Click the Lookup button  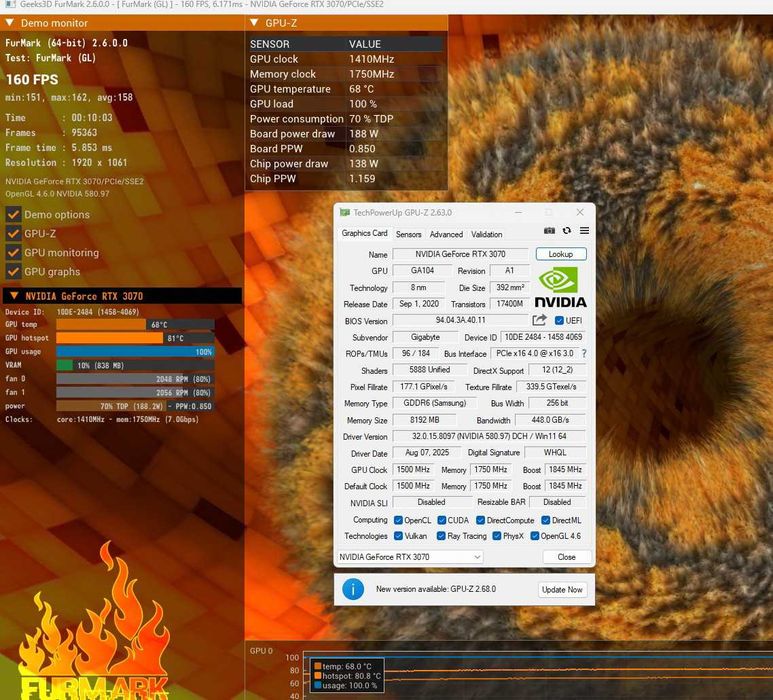tap(561, 254)
